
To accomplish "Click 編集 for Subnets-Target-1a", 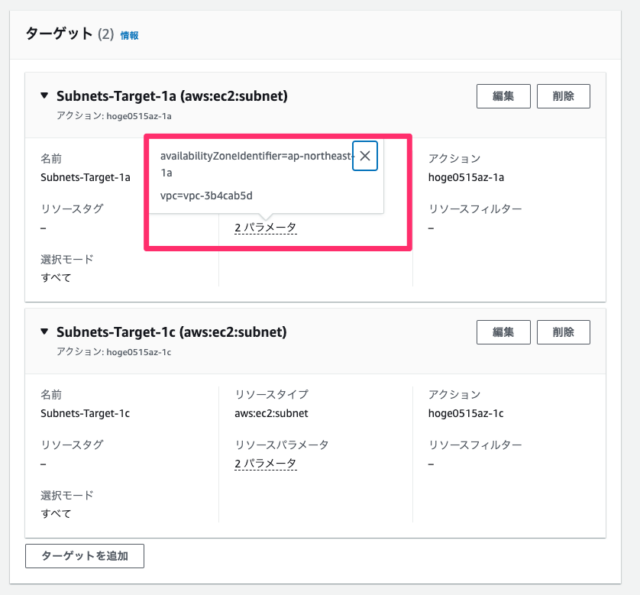I will 503,96.
